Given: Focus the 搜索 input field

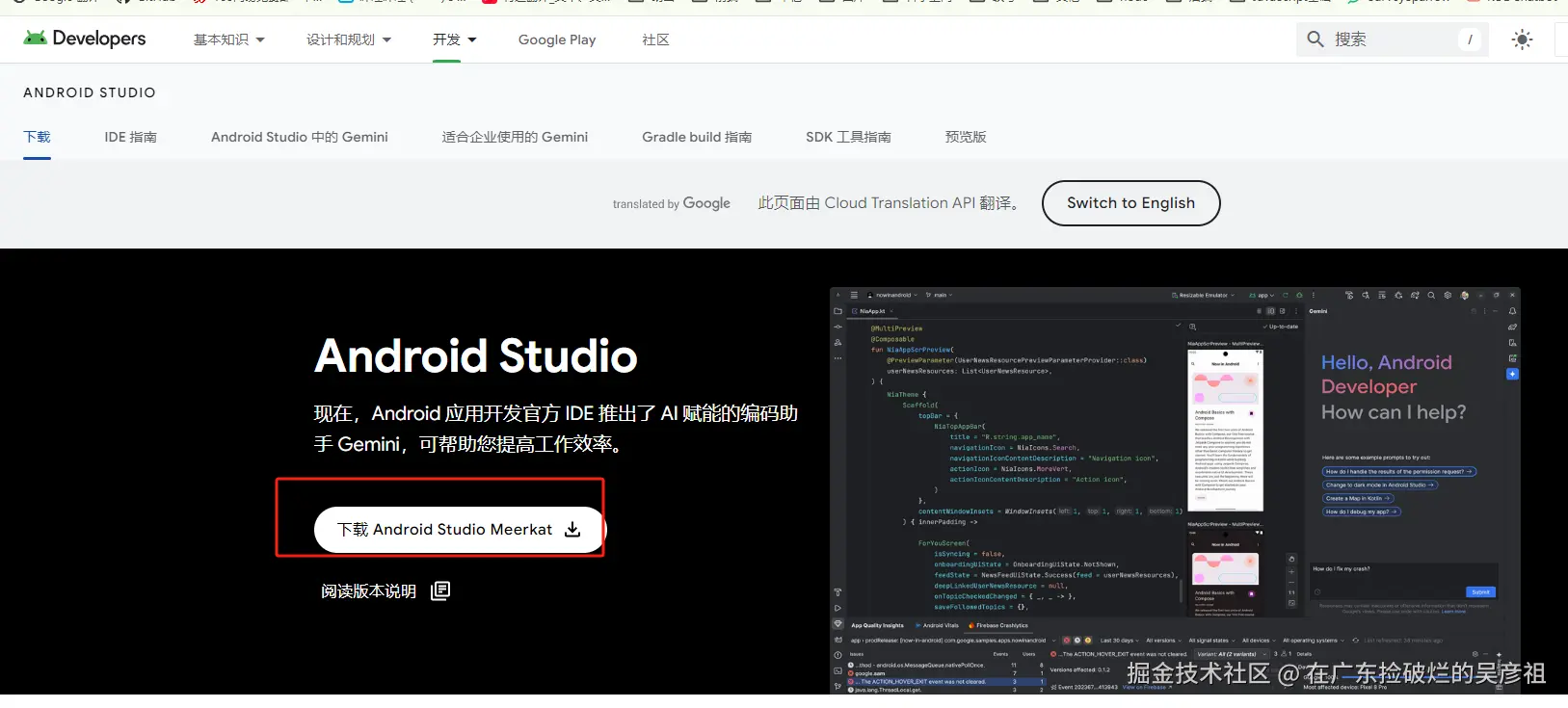Looking at the screenshot, I should pyautogui.click(x=1392, y=39).
